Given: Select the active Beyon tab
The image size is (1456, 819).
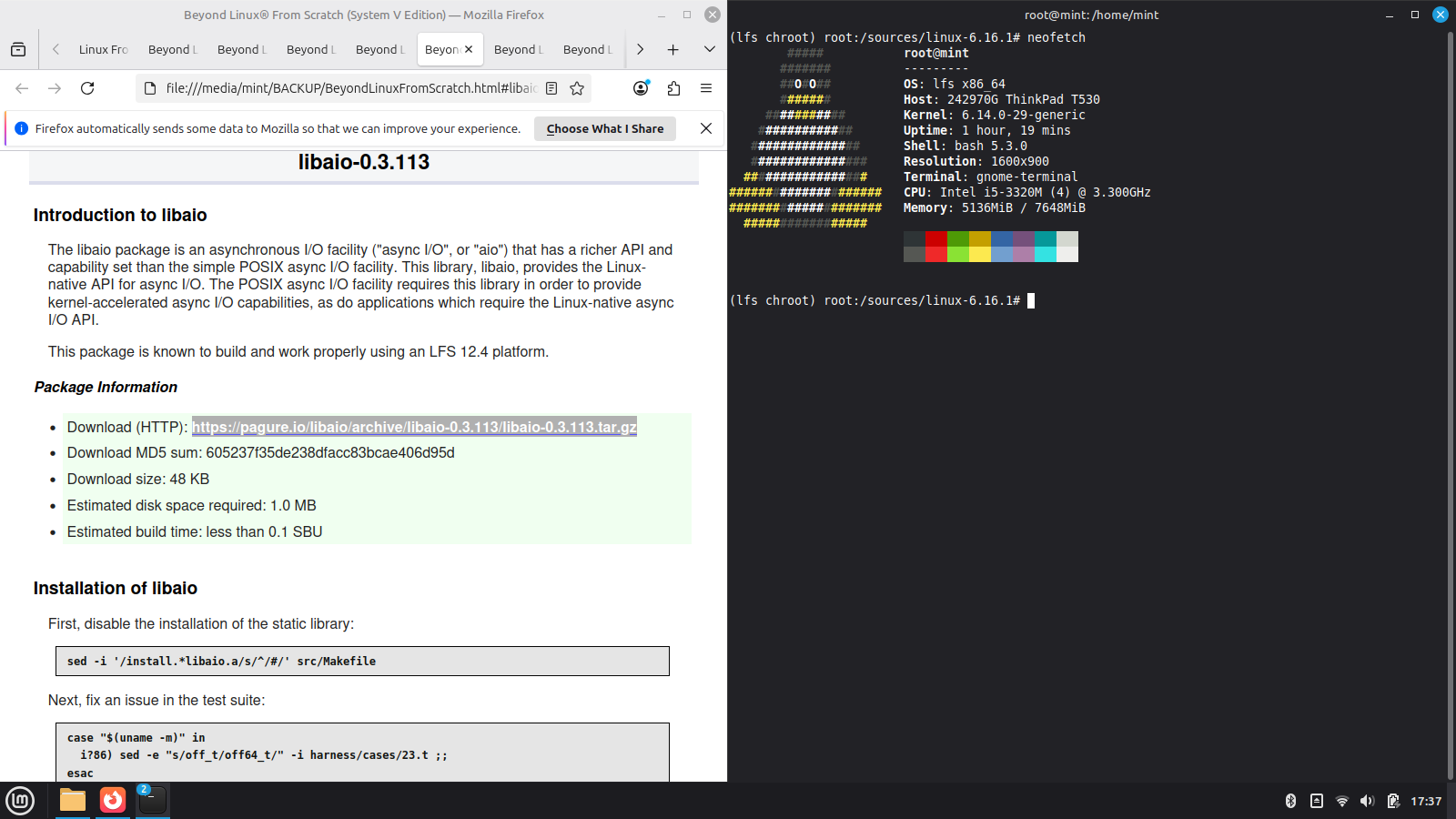Looking at the screenshot, I should [x=441, y=49].
